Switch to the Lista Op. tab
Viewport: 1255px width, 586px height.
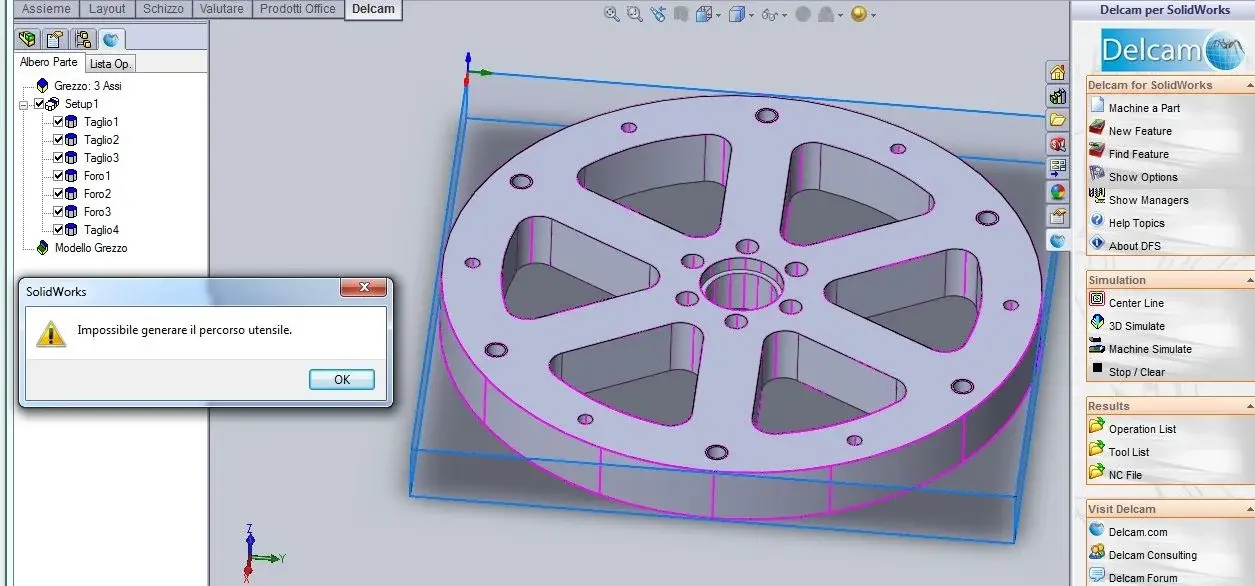click(110, 63)
